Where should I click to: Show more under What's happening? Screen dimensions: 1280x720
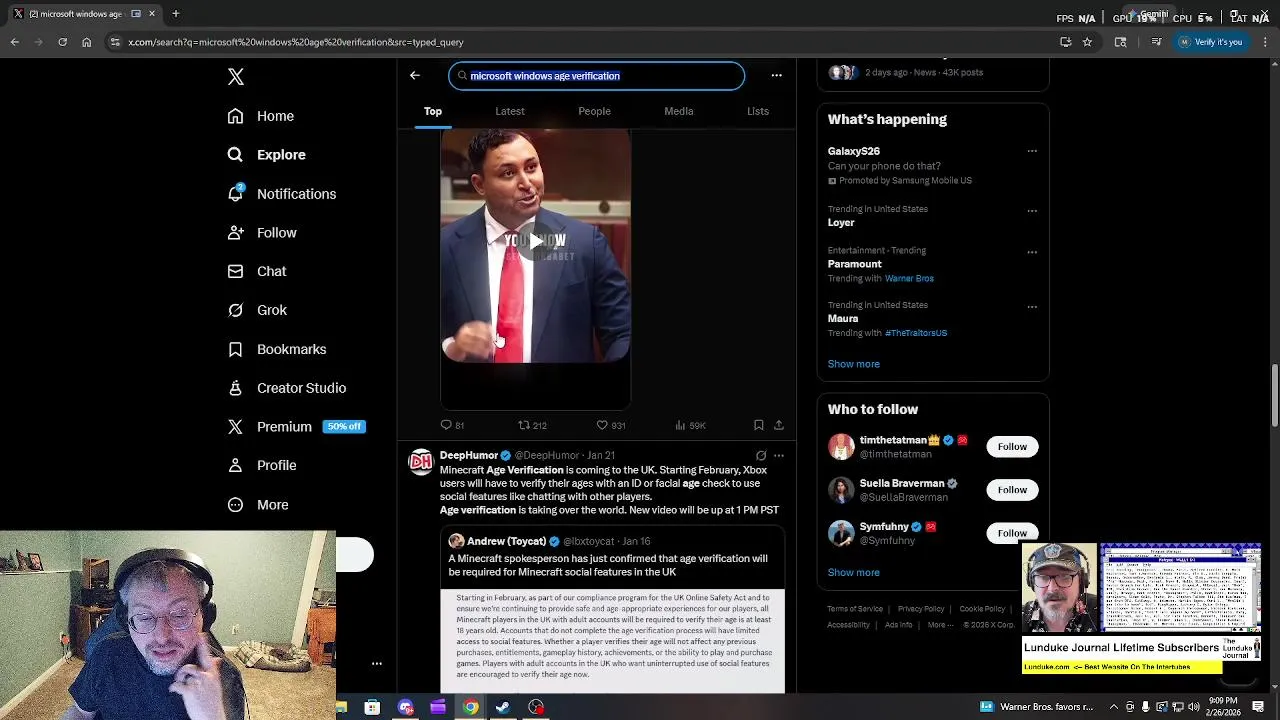coord(853,364)
